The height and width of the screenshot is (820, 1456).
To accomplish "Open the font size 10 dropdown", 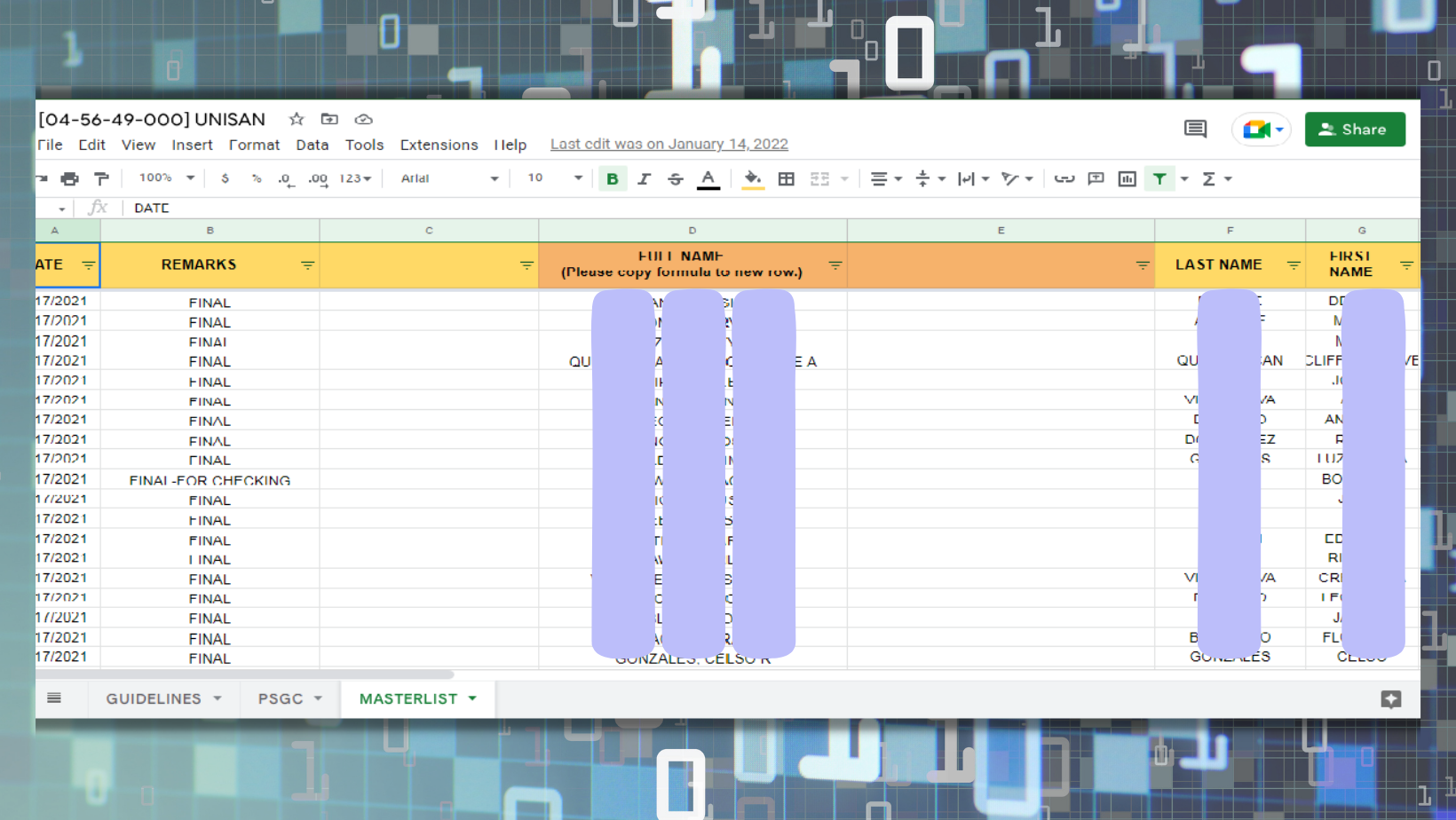I will pyautogui.click(x=555, y=178).
